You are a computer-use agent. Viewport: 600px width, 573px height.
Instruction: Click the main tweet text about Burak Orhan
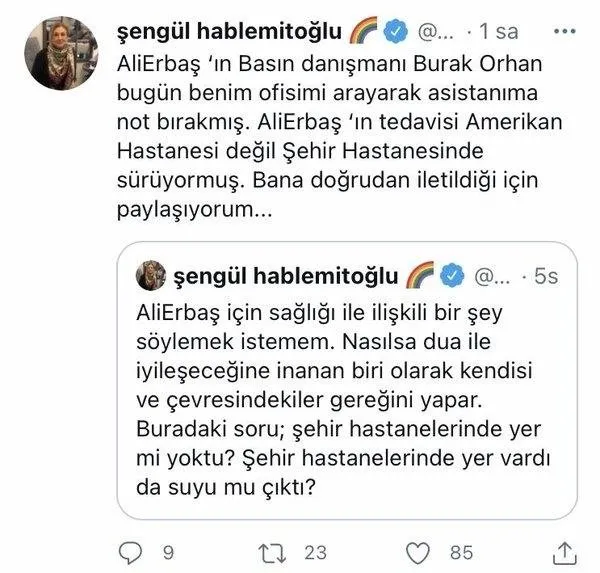(x=339, y=137)
